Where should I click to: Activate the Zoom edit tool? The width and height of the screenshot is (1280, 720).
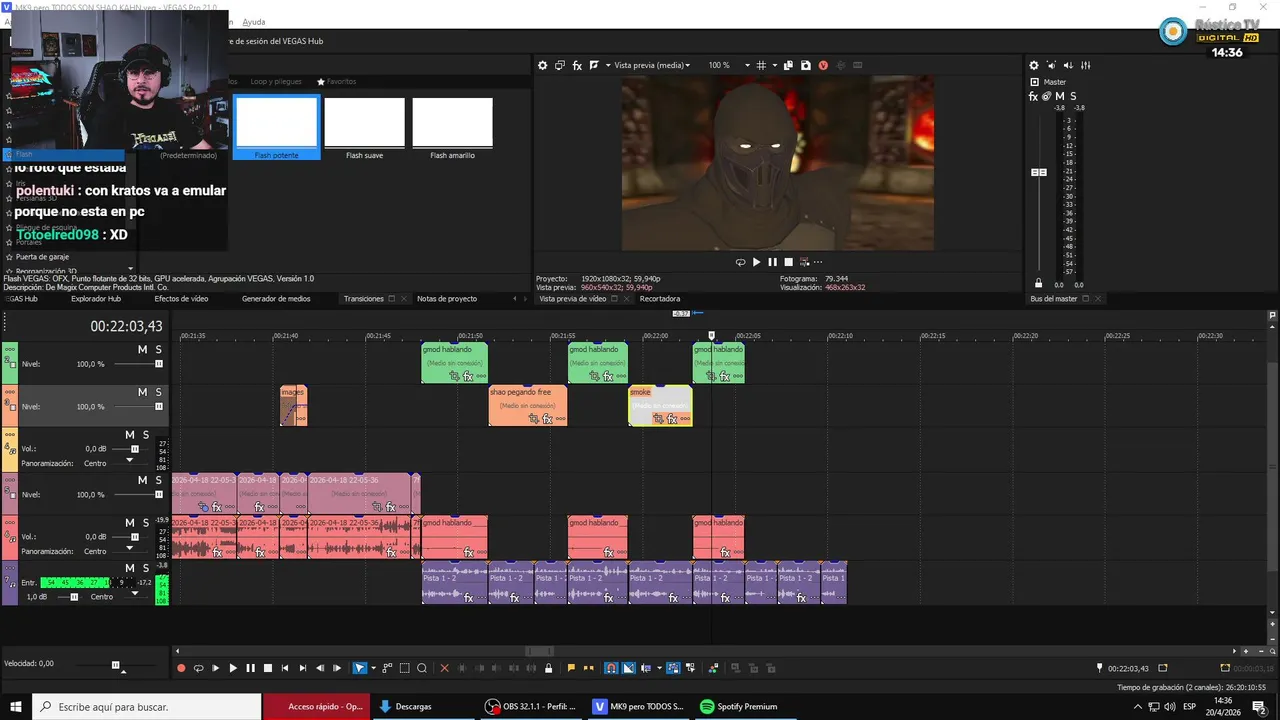(x=422, y=668)
